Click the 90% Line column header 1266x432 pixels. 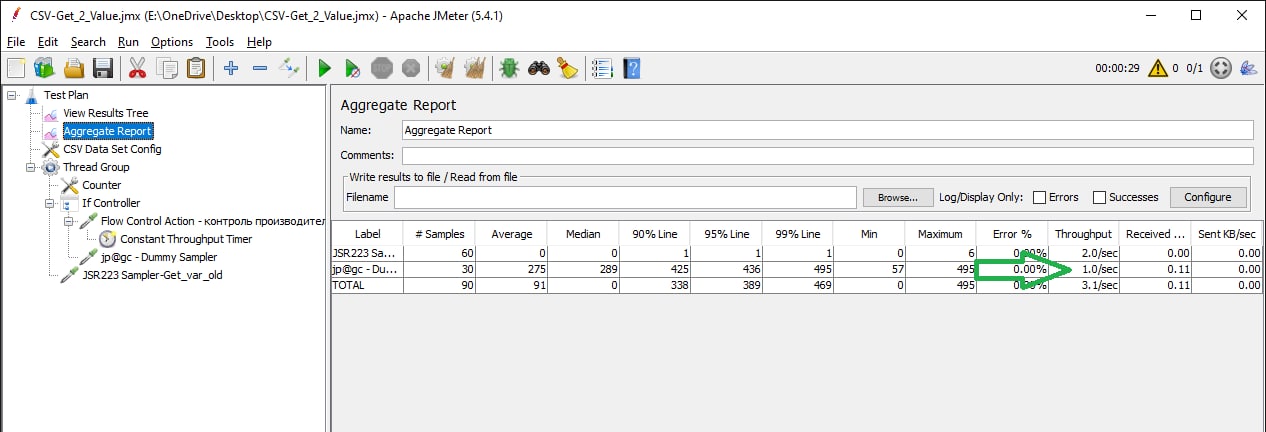[x=654, y=234]
